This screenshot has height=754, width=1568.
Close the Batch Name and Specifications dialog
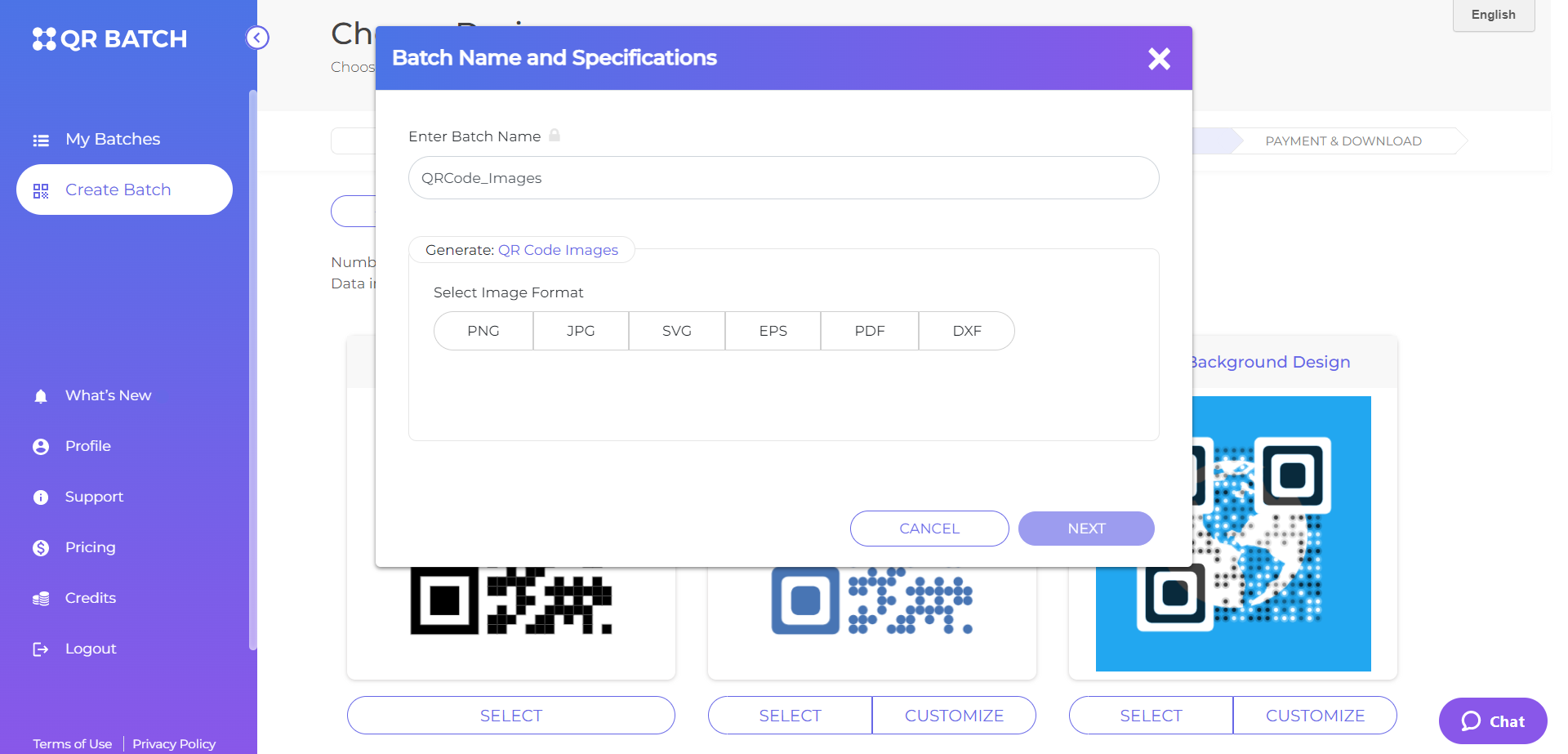[1159, 58]
